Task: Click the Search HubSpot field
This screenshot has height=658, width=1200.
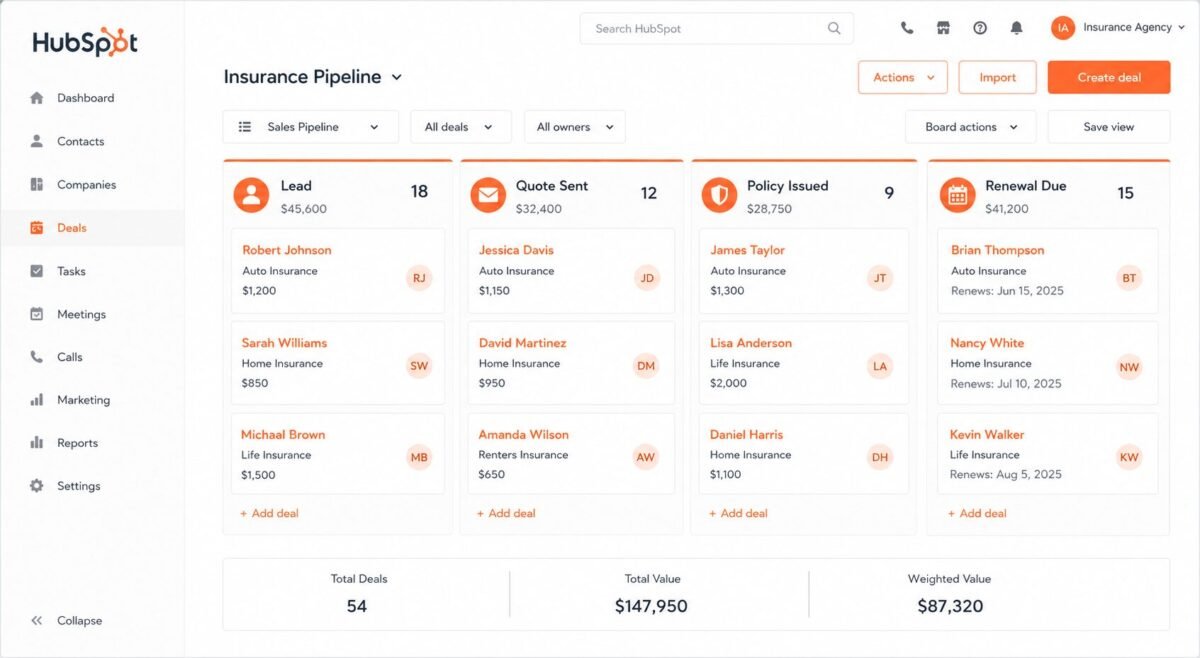Action: point(716,28)
